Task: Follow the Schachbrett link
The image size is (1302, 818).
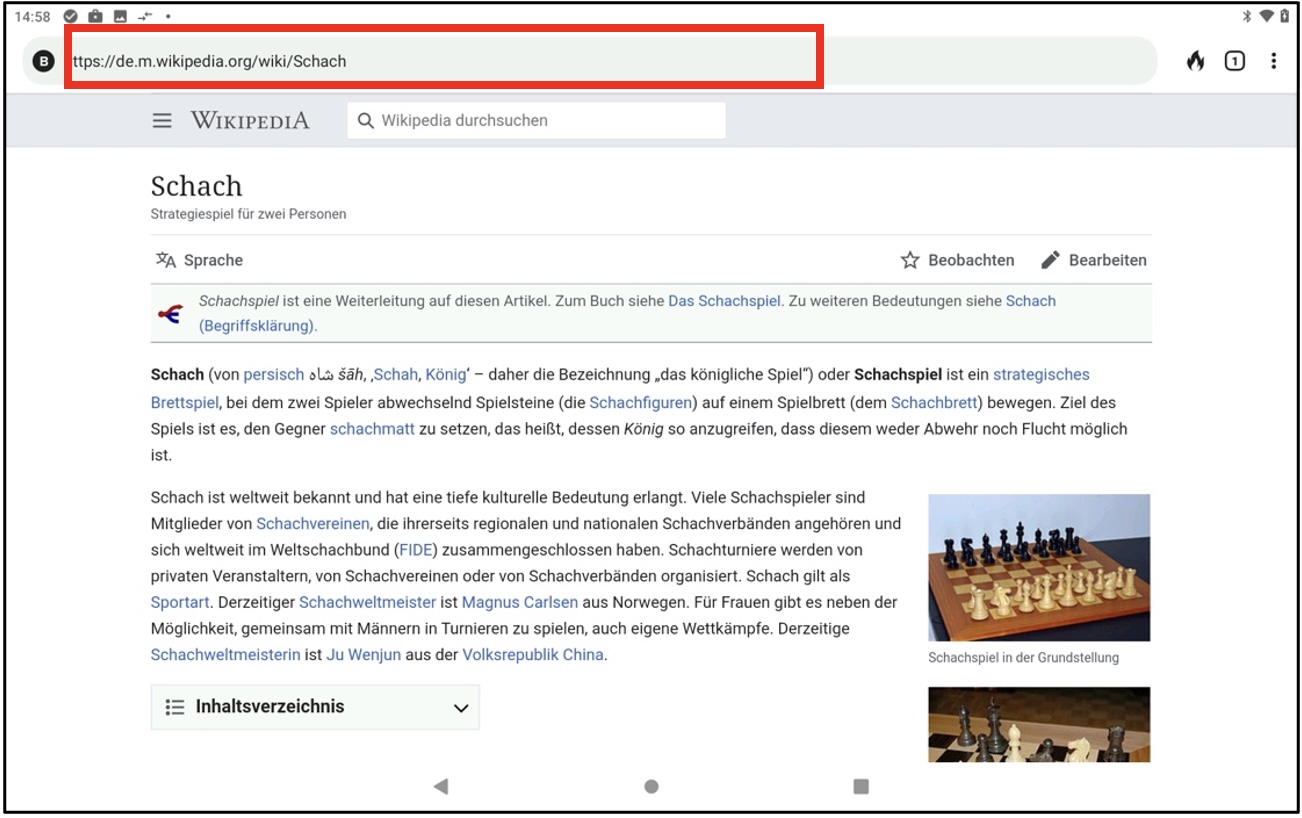Action: 933,402
